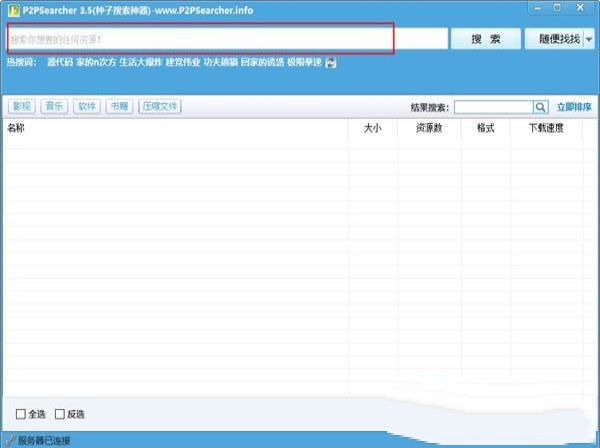Click hot keyword 源代码
Screen dimensions: 600x448
60,62
